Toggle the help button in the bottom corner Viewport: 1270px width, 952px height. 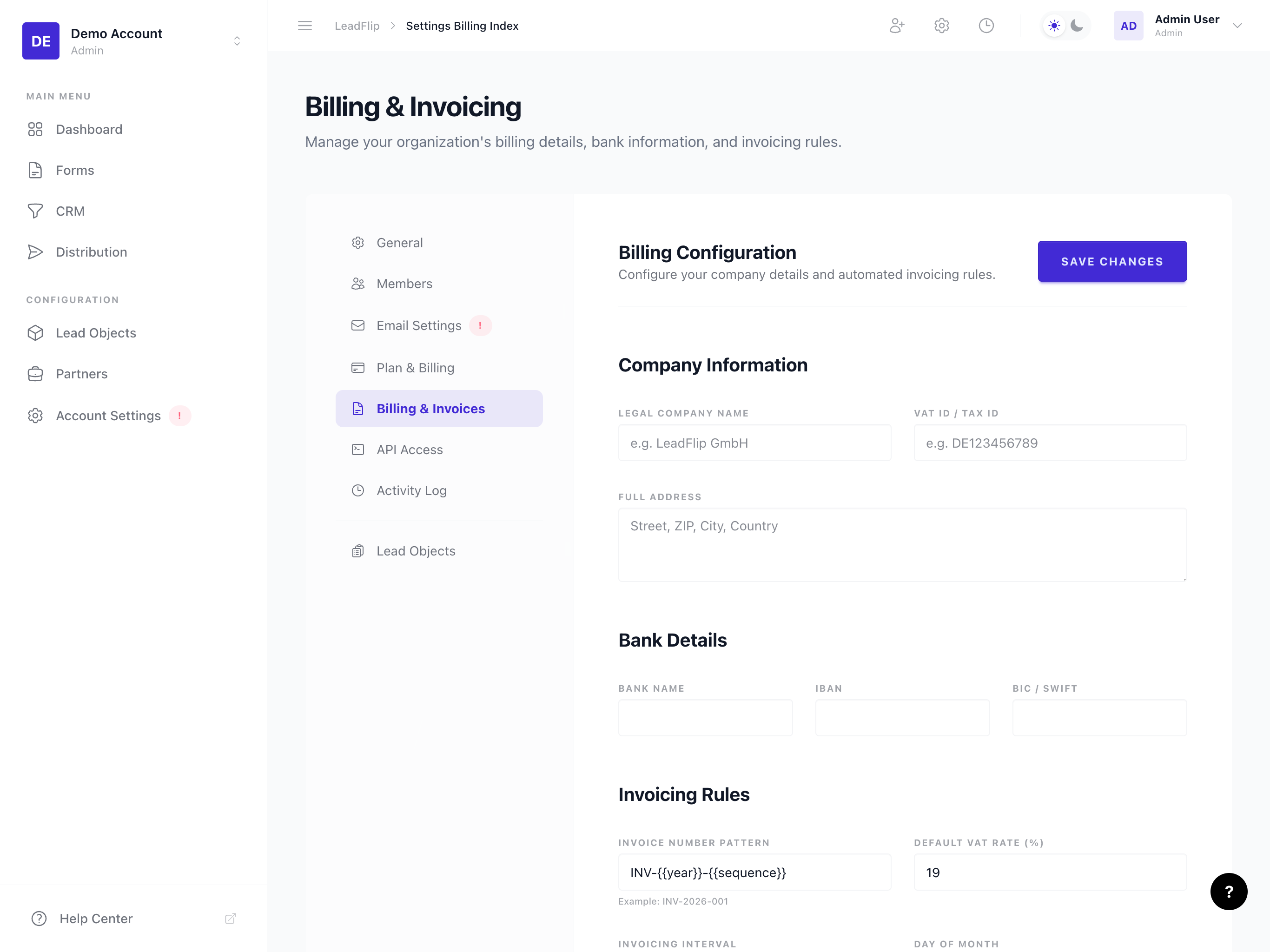pyautogui.click(x=1229, y=892)
